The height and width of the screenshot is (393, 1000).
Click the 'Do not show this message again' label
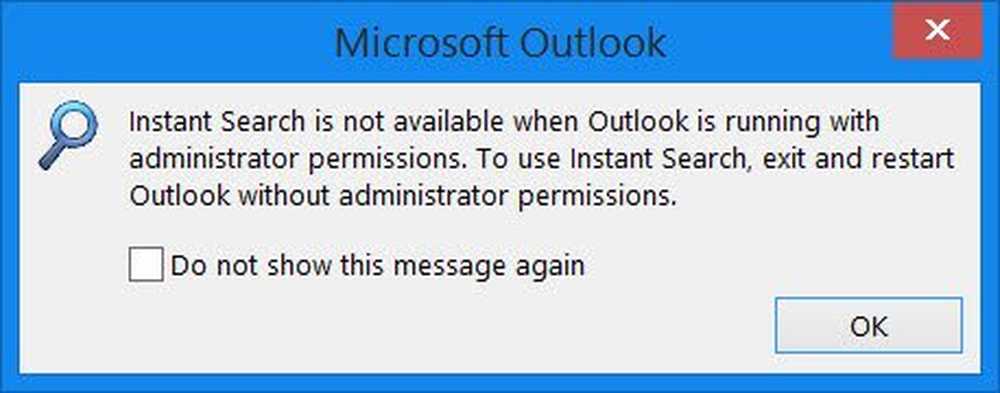click(378, 265)
